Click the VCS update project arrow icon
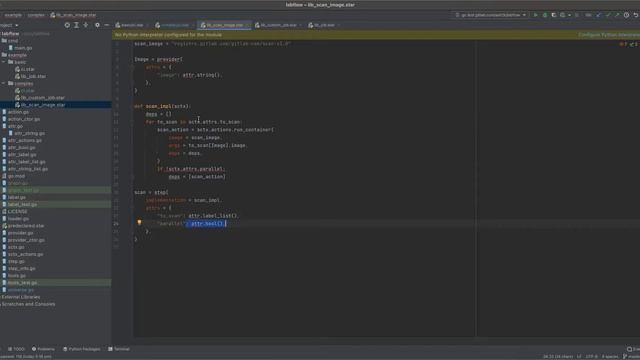Viewport: 640px width, 360px height. tap(599, 15)
